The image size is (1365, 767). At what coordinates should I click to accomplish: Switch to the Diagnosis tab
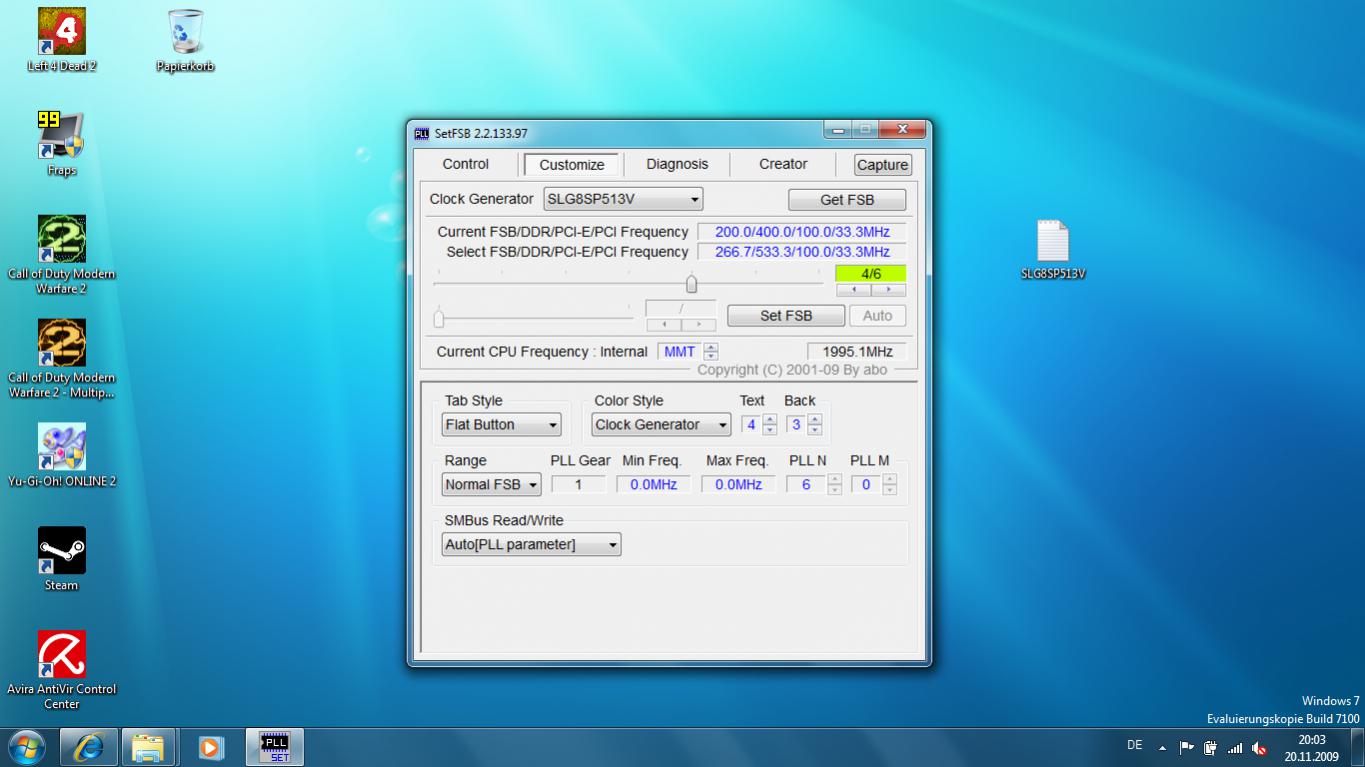pos(677,164)
